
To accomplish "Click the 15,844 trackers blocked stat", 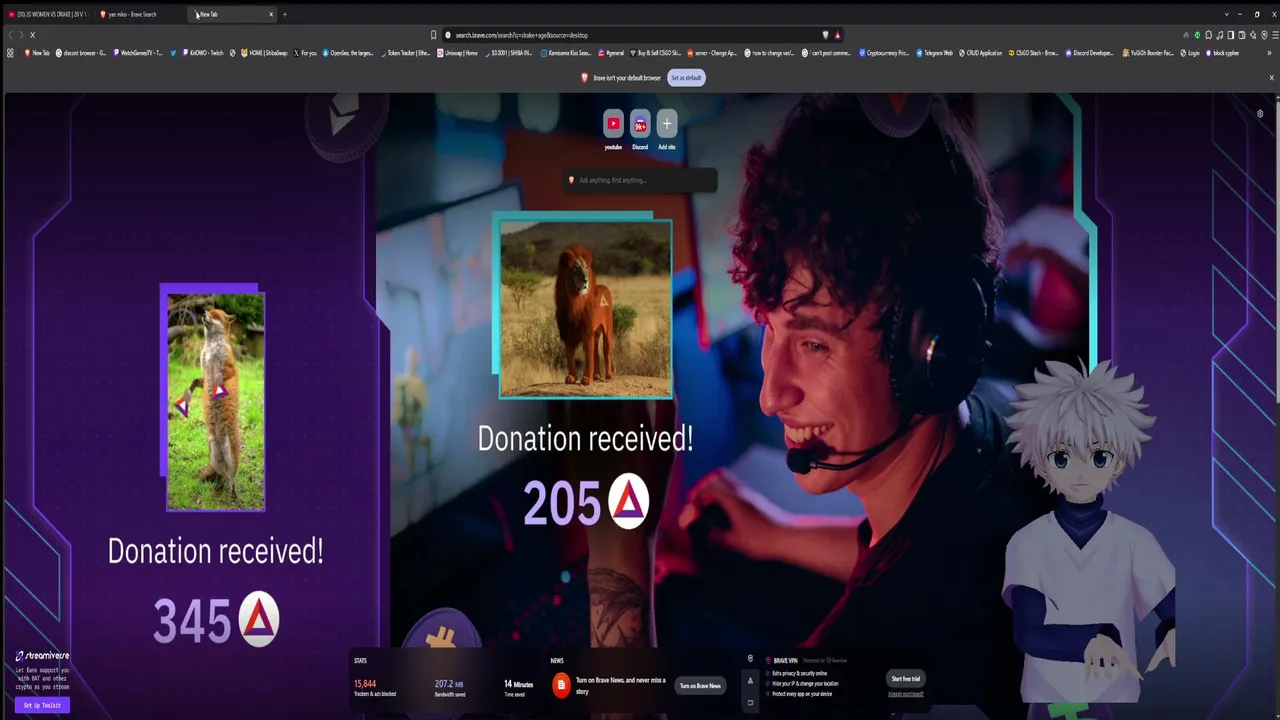I will coord(375,688).
